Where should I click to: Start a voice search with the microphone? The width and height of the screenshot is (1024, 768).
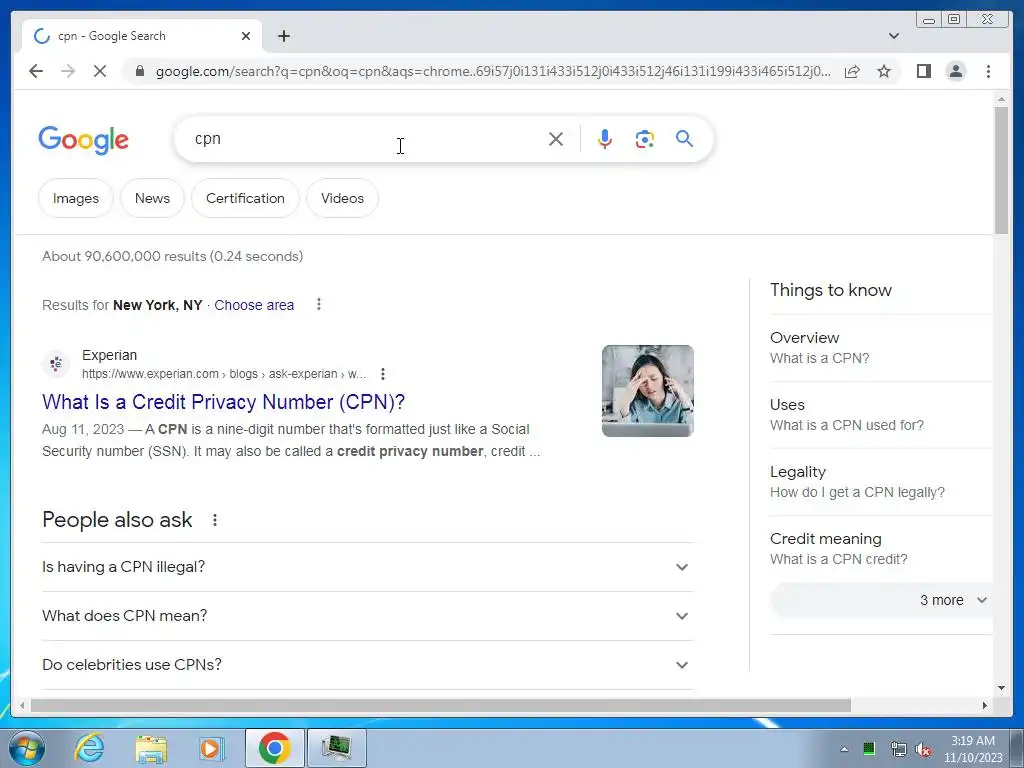point(605,138)
